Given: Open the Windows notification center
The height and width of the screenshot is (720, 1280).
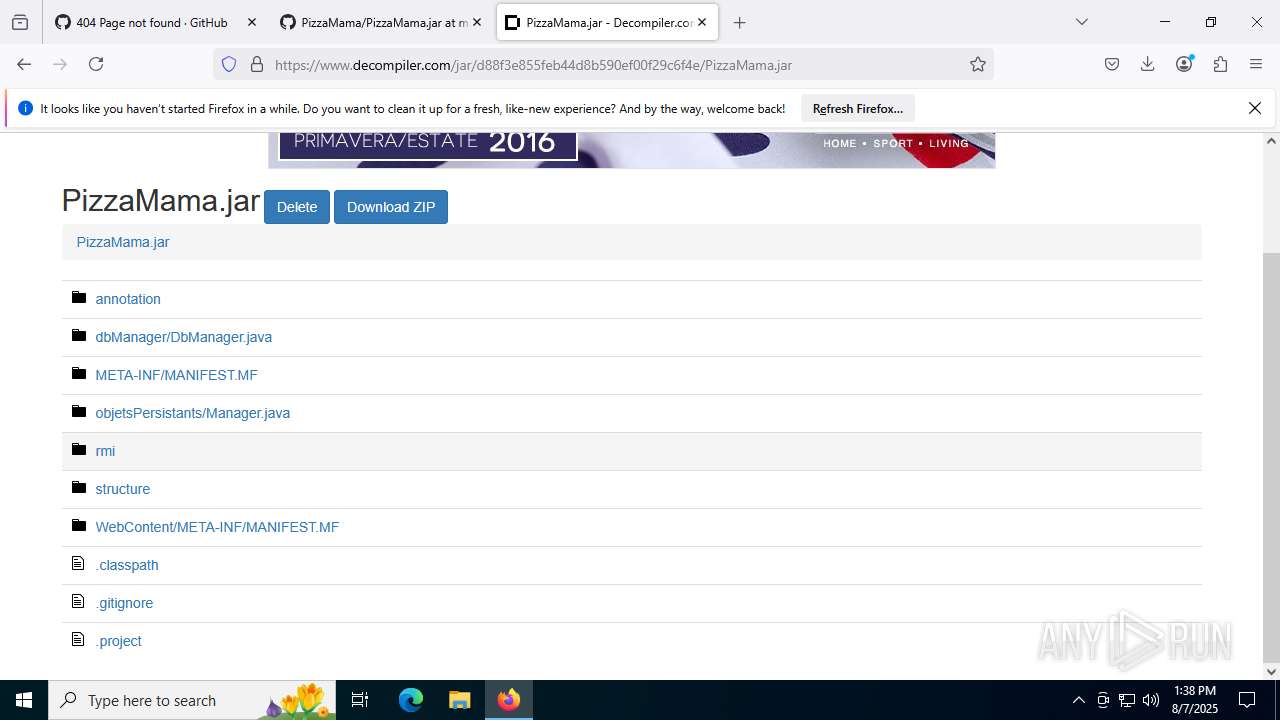Looking at the screenshot, I should [1247, 700].
